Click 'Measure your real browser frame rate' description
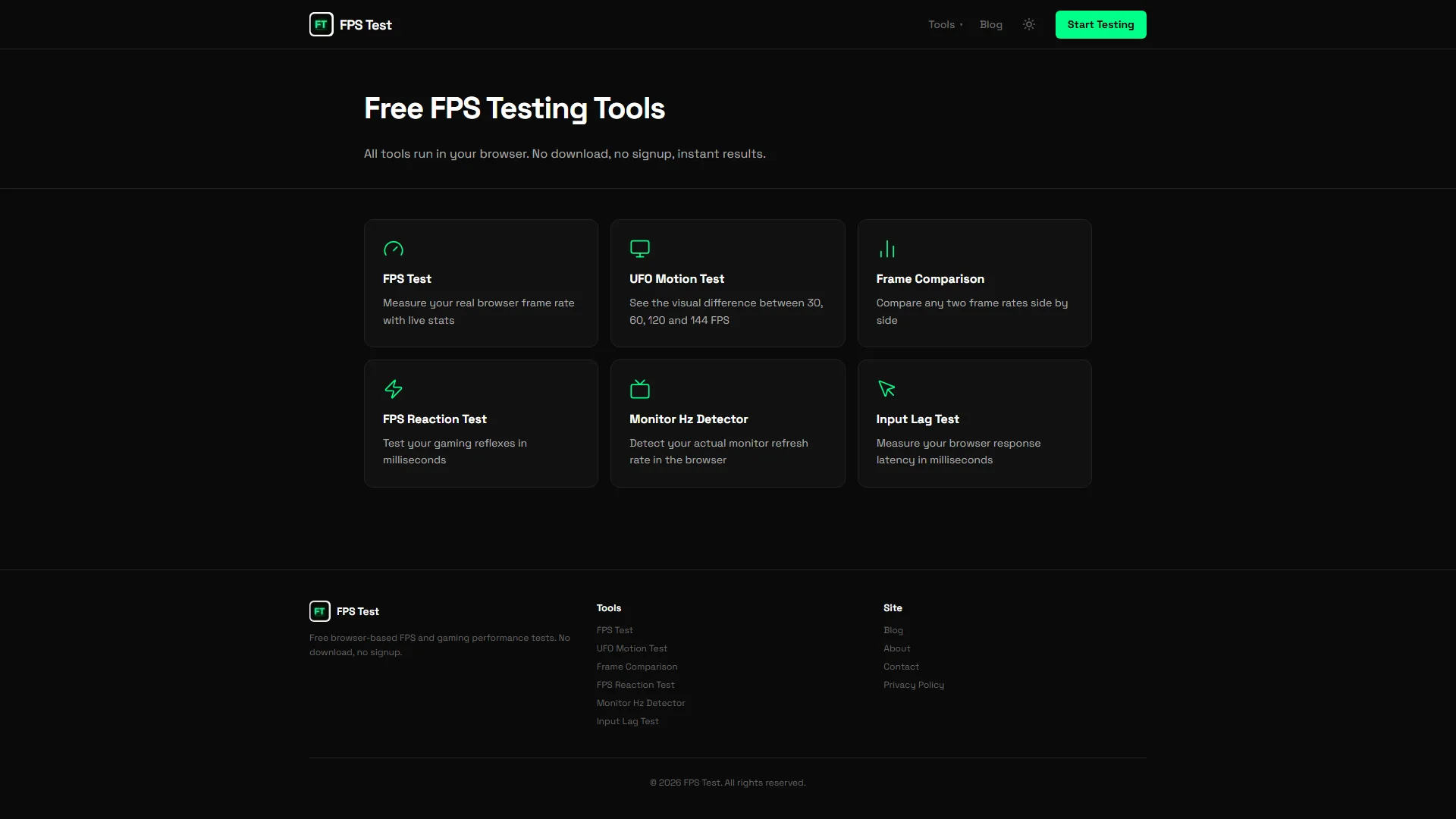This screenshot has height=819, width=1456. point(479,311)
